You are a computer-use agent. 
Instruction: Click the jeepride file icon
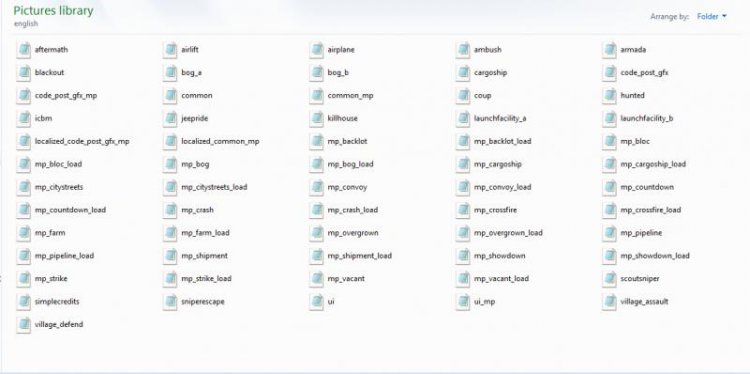pyautogui.click(x=170, y=118)
